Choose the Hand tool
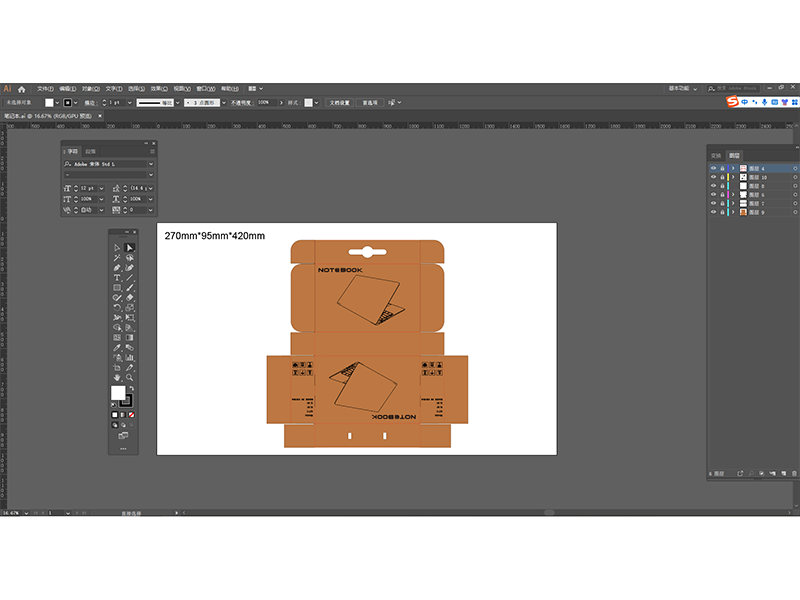 (x=117, y=377)
